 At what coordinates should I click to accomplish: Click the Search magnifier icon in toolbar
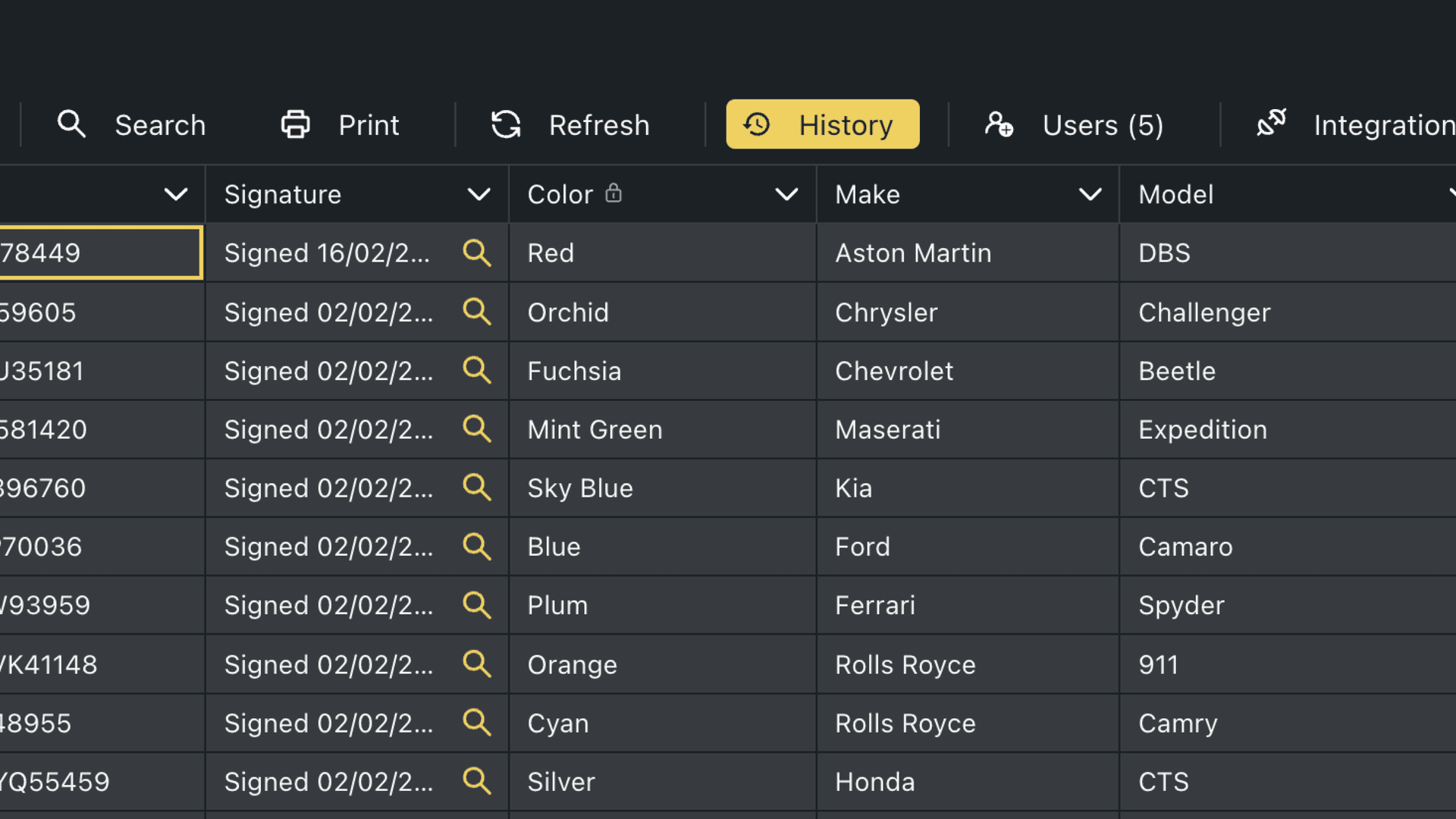click(71, 124)
